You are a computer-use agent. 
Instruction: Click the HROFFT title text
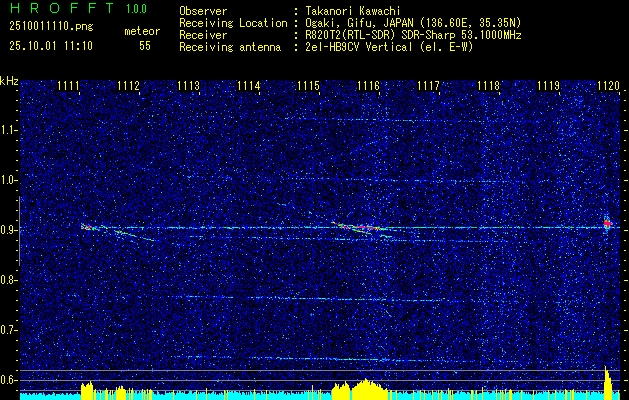tap(62, 8)
